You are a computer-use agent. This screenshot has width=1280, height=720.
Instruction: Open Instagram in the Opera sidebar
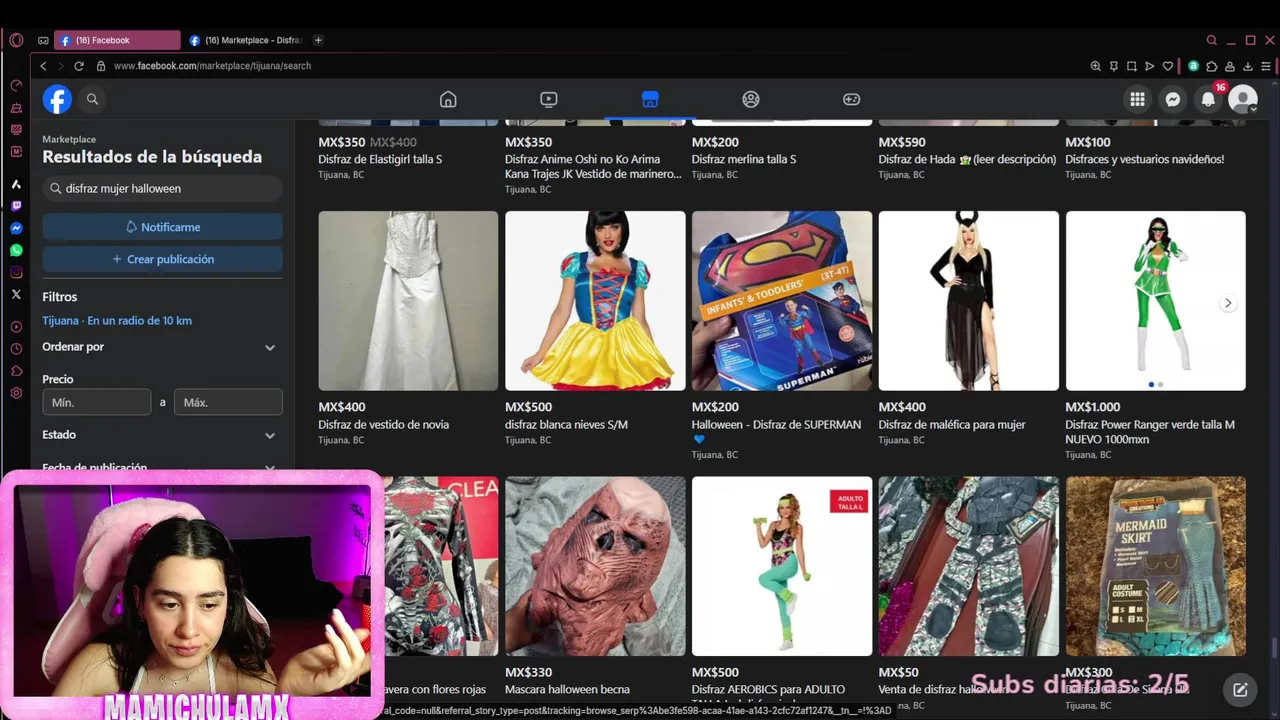click(x=16, y=272)
